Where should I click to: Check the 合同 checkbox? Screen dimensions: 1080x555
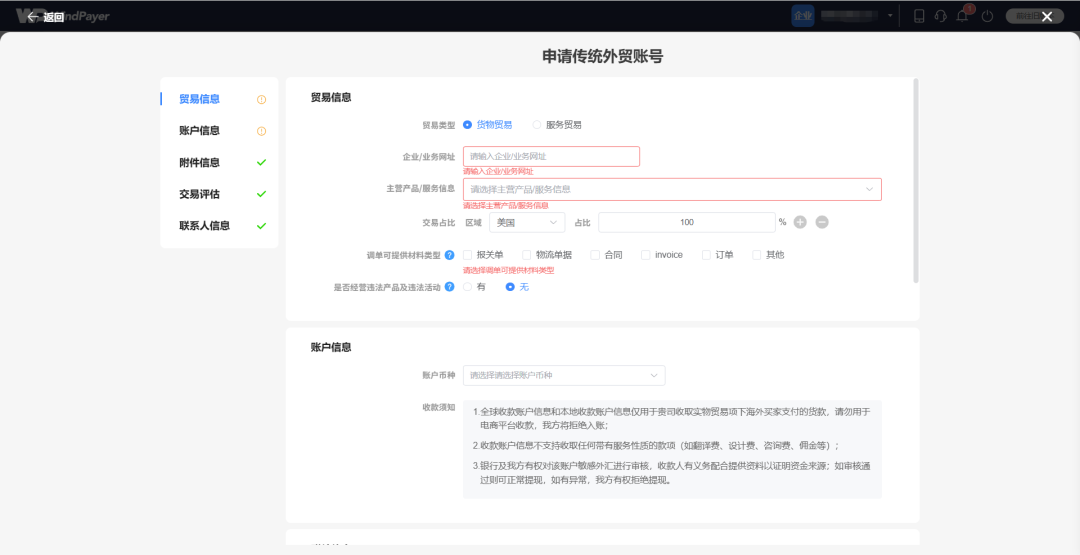coord(595,255)
